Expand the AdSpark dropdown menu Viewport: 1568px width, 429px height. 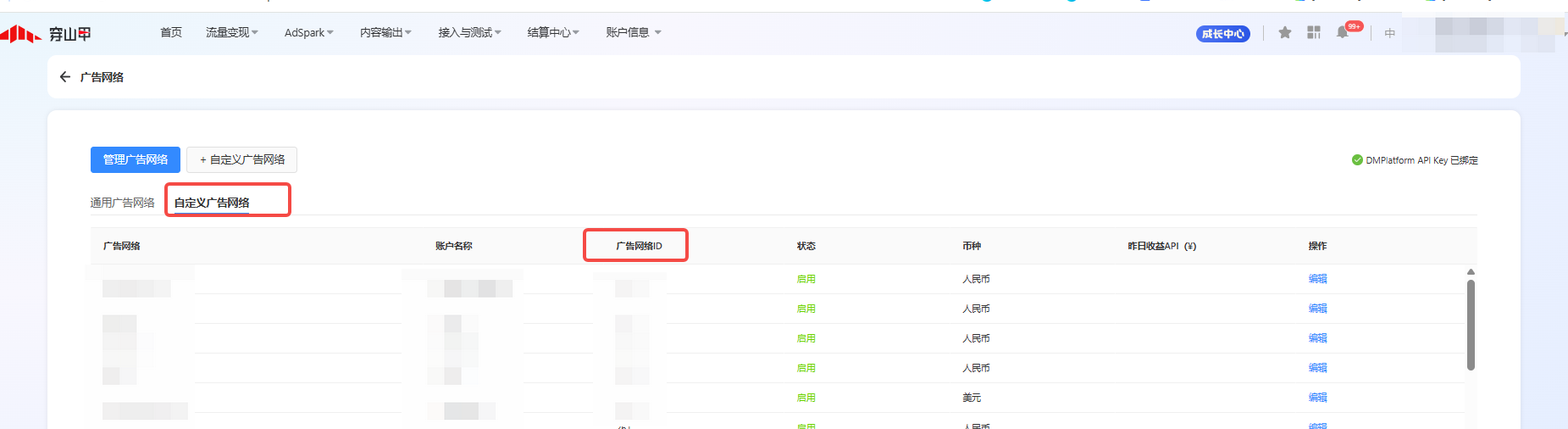point(308,32)
